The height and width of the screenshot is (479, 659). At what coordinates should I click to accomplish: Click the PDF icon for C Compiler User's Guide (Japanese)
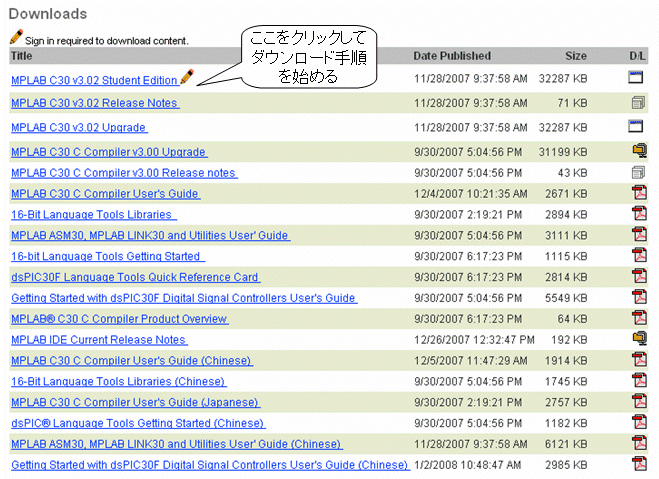(x=640, y=401)
